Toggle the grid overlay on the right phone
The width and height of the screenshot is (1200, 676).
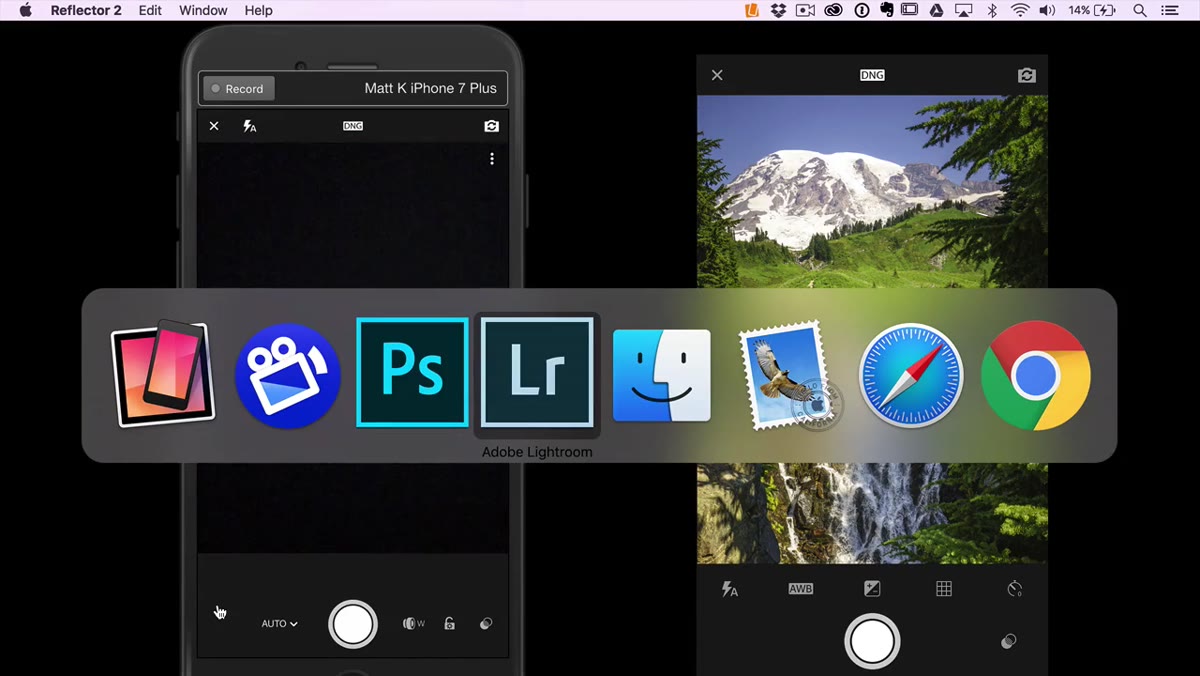pyautogui.click(x=944, y=589)
